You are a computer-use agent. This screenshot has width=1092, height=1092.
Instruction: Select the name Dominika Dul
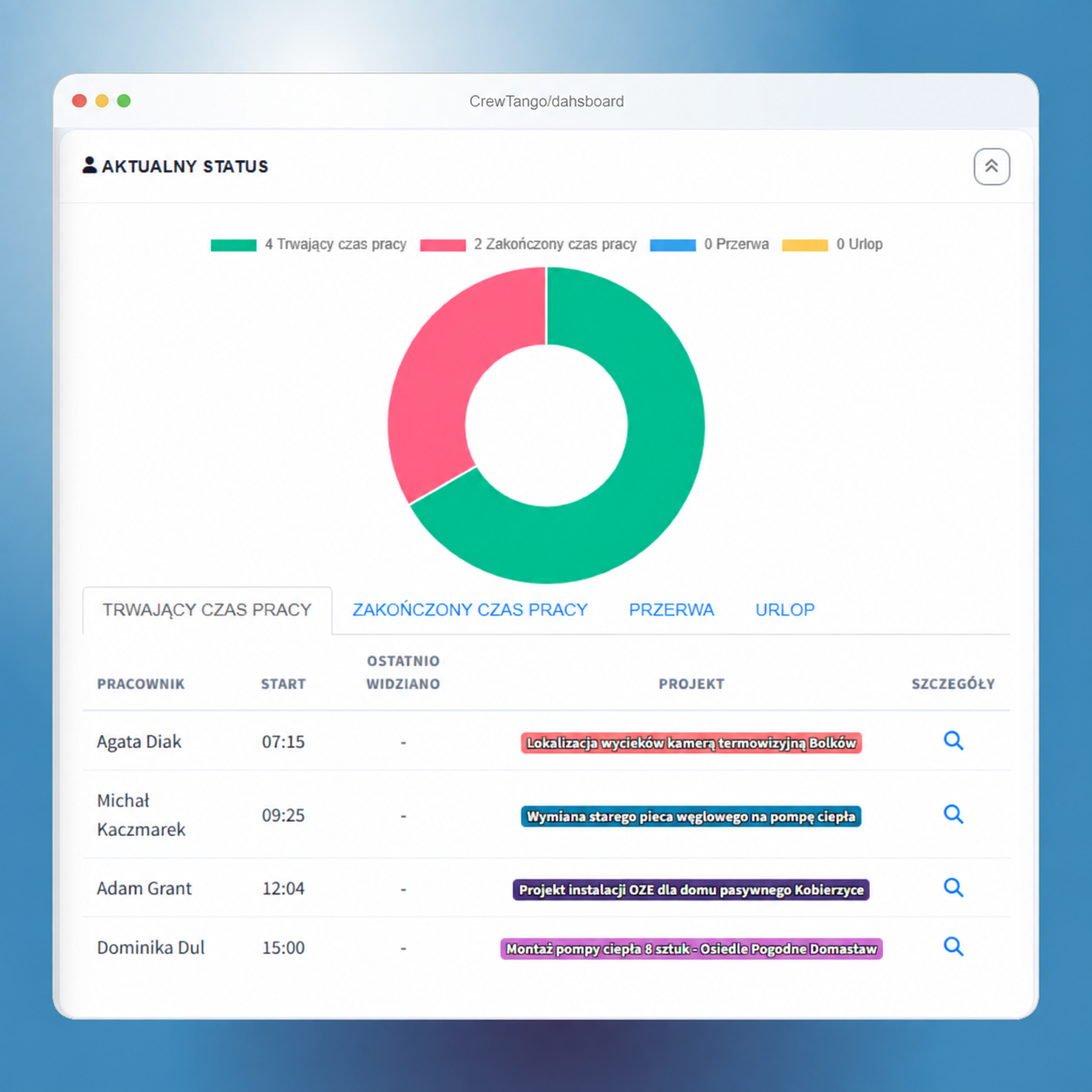pyautogui.click(x=151, y=947)
